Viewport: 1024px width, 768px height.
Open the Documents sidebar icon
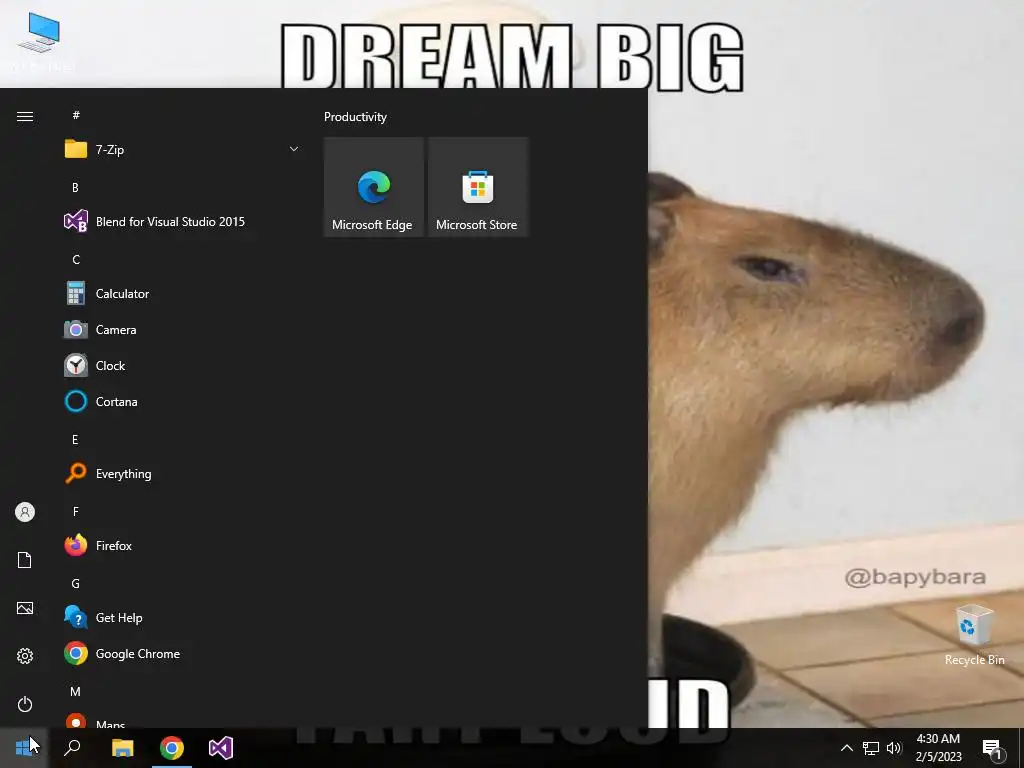25,560
